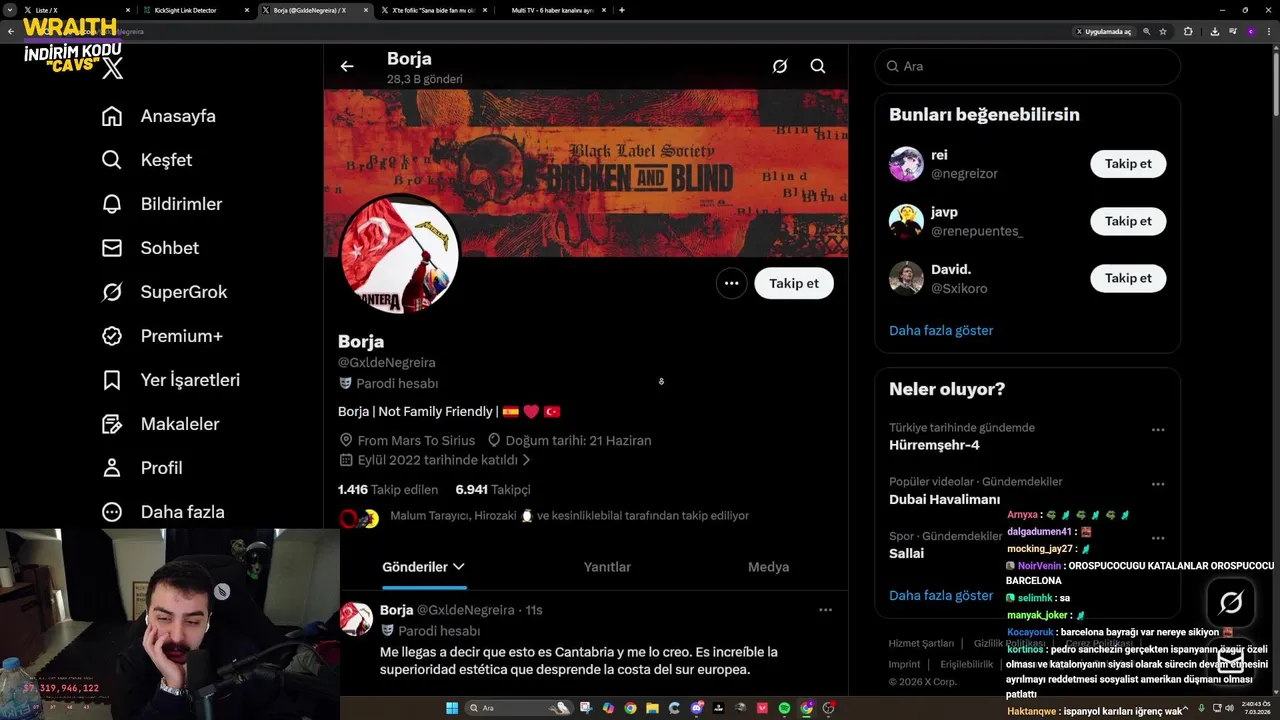
Task: Switch to KickSight Link Detector tab
Action: pyautogui.click(x=196, y=10)
